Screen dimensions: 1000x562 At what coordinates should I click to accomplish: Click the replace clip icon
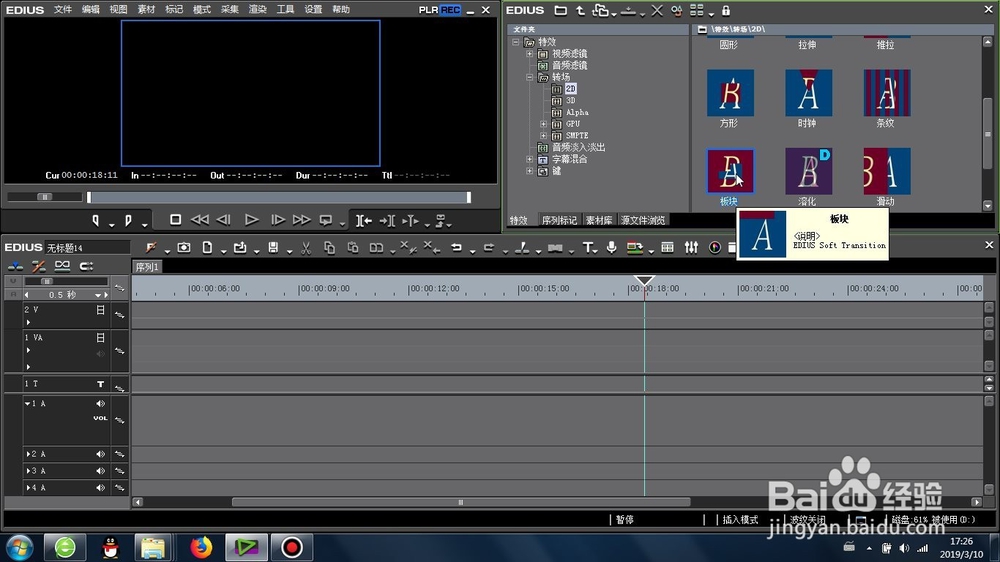pos(376,248)
